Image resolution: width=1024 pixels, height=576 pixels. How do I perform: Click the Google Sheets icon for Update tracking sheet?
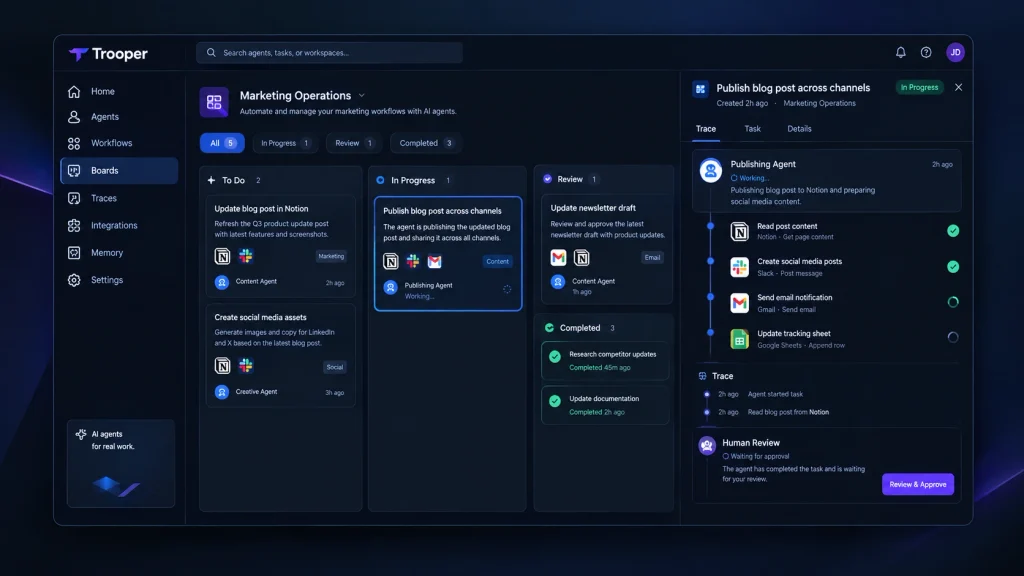click(739, 339)
